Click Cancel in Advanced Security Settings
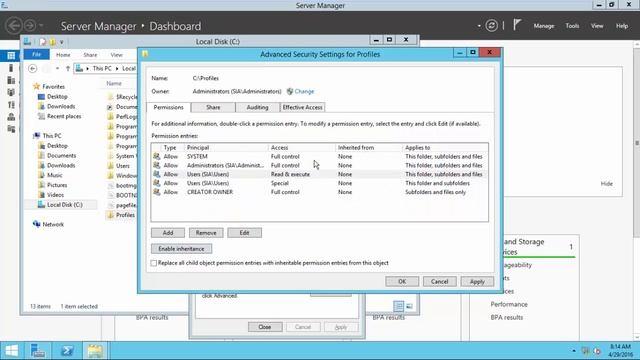 point(439,282)
